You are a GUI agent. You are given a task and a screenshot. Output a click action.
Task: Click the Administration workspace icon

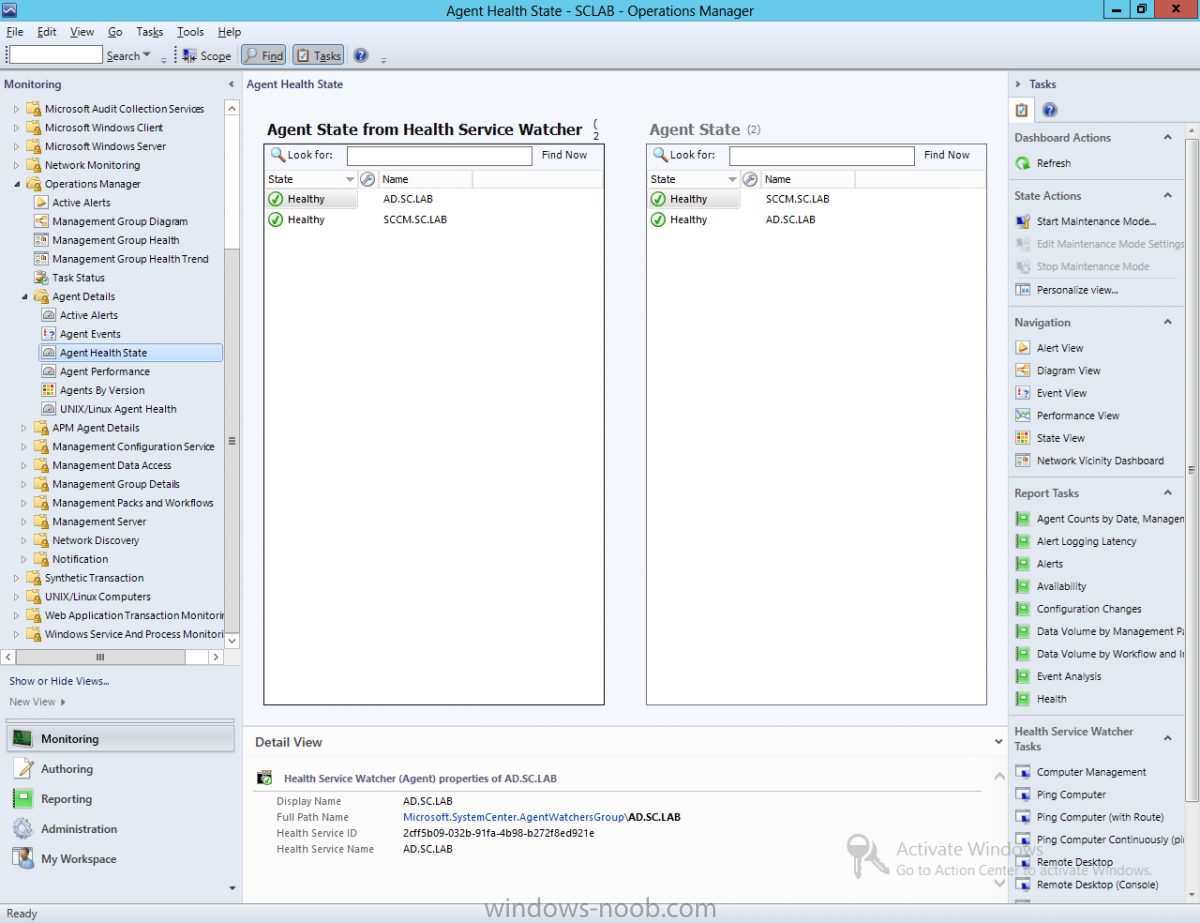point(22,829)
